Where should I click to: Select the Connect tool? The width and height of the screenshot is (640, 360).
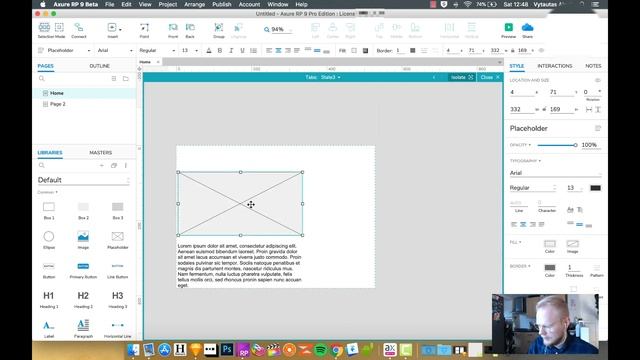click(x=79, y=30)
